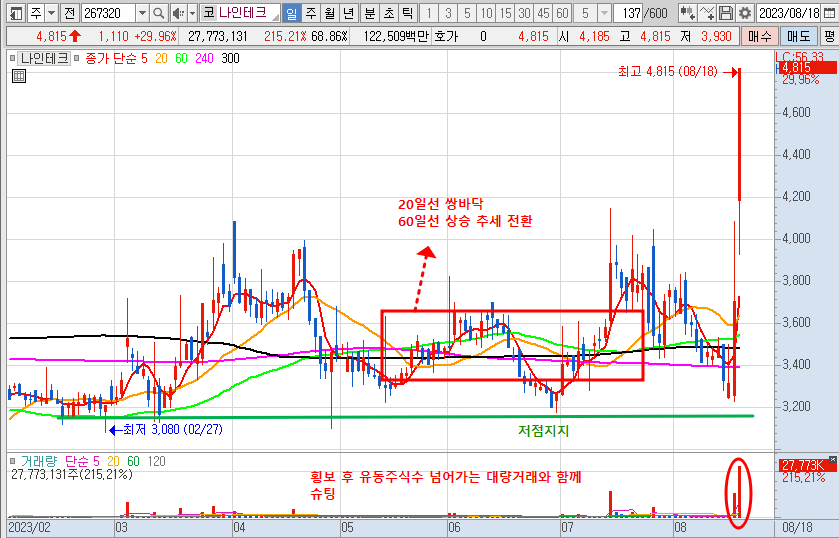Click the green 60 moving average legend
This screenshot has height=538, width=839.
[x=181, y=58]
